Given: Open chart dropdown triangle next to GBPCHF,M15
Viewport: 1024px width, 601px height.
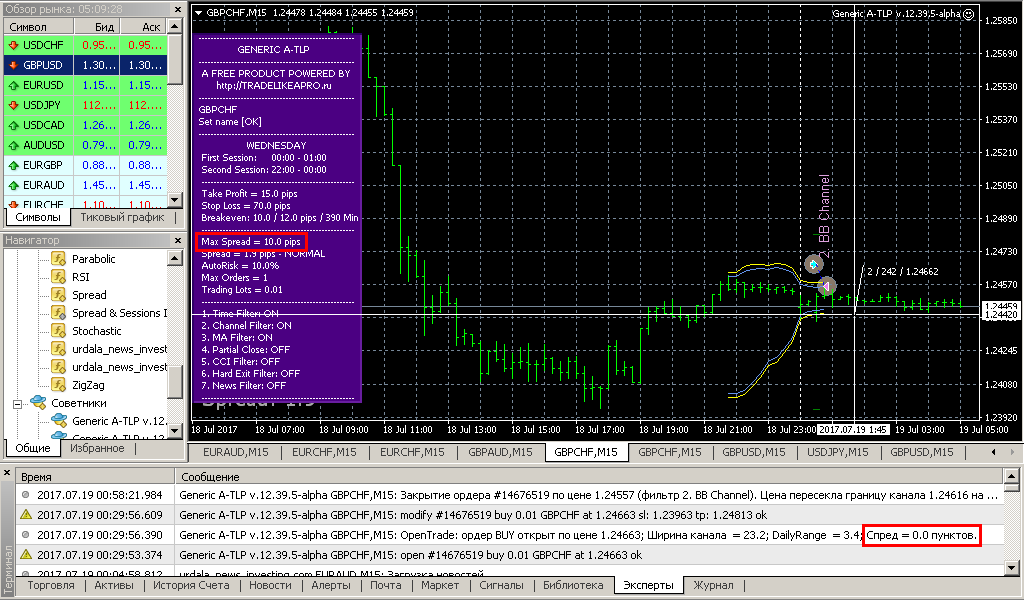Looking at the screenshot, I should point(199,12).
